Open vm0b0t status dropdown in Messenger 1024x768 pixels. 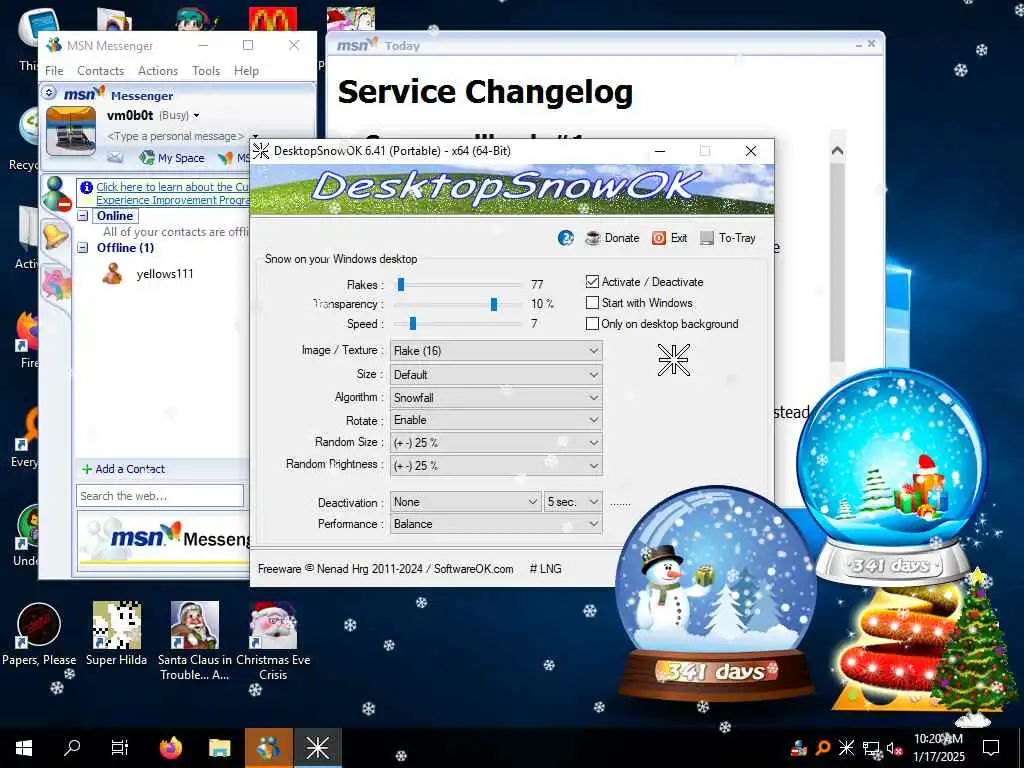tap(196, 116)
